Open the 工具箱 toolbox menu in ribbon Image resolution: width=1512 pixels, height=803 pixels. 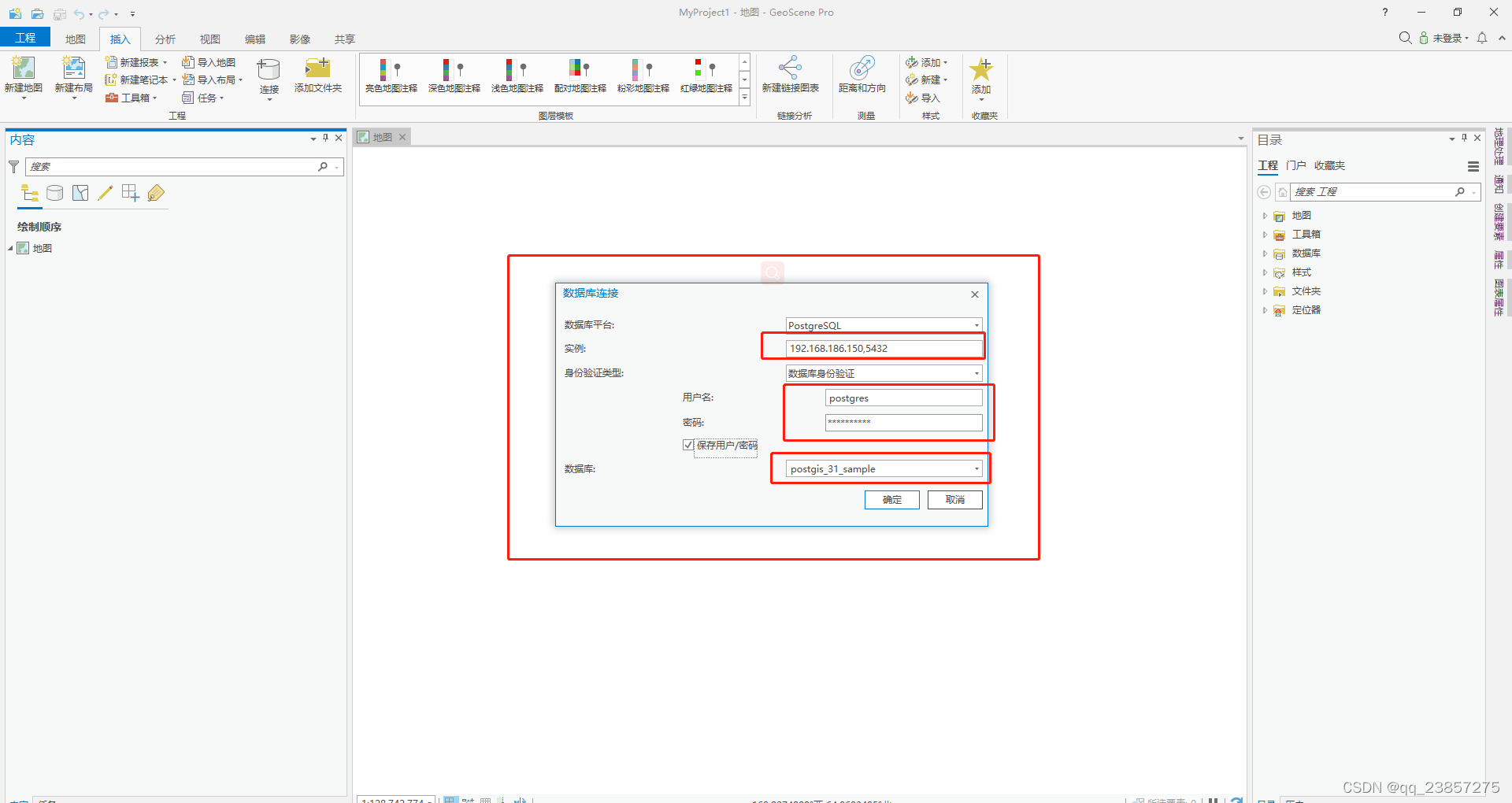(132, 98)
